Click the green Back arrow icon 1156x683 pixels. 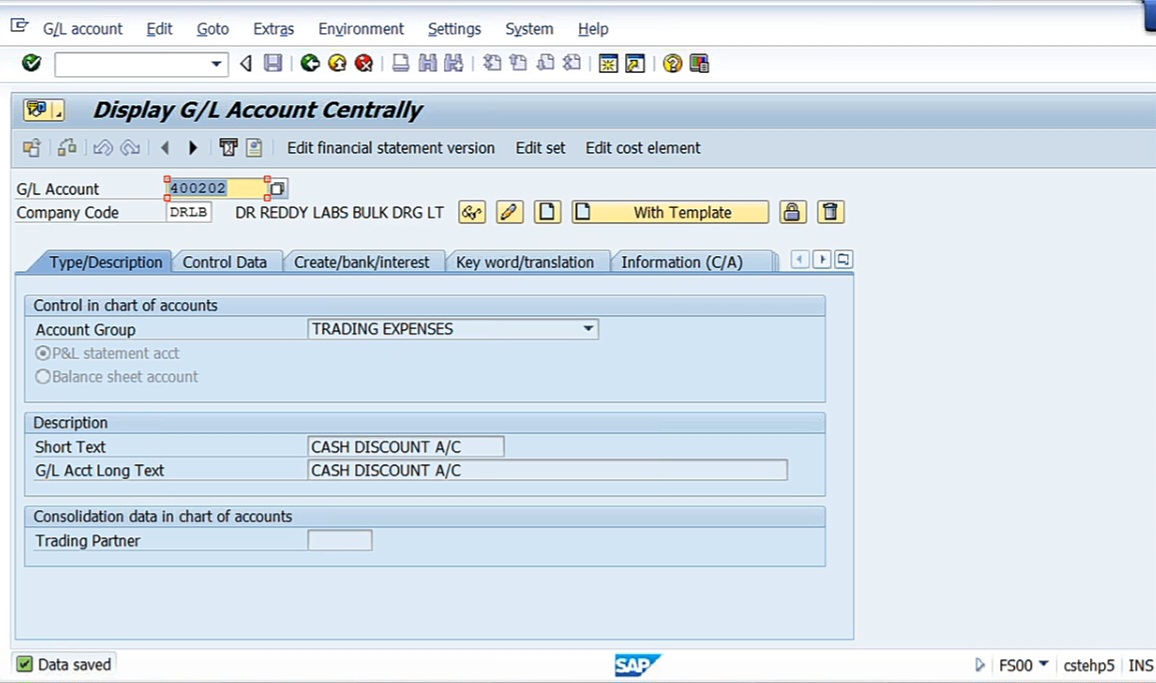[x=310, y=63]
